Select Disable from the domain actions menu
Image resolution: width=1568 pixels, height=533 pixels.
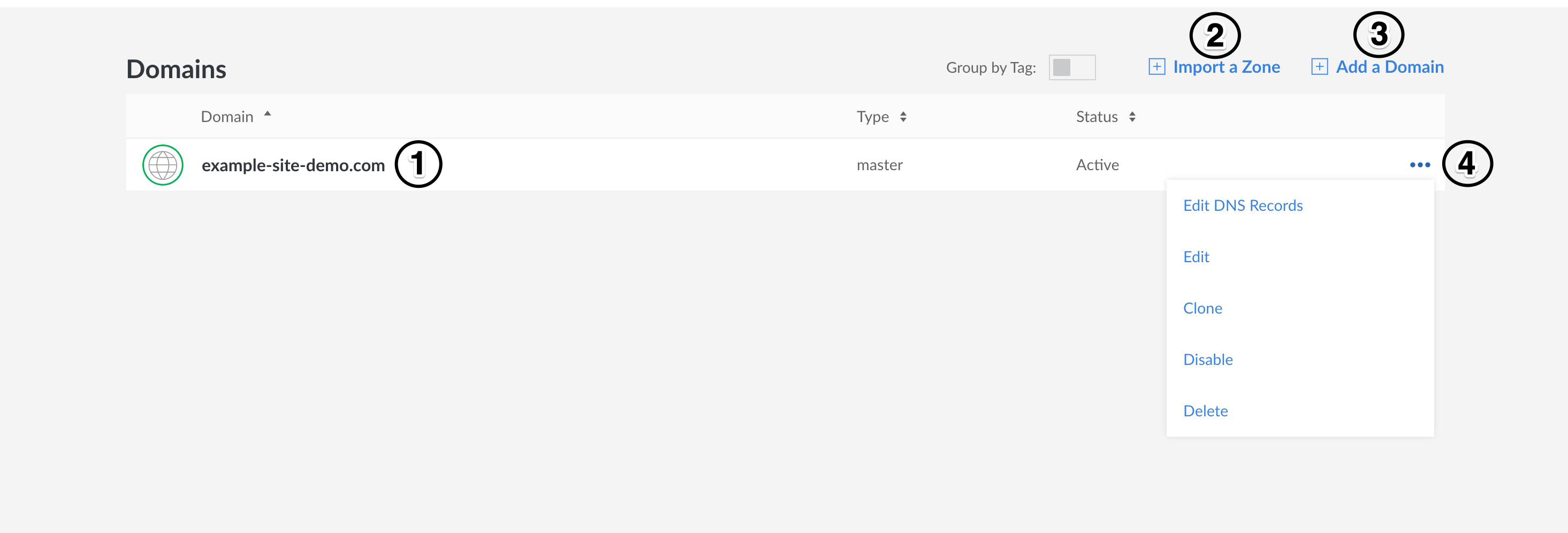[x=1208, y=360]
